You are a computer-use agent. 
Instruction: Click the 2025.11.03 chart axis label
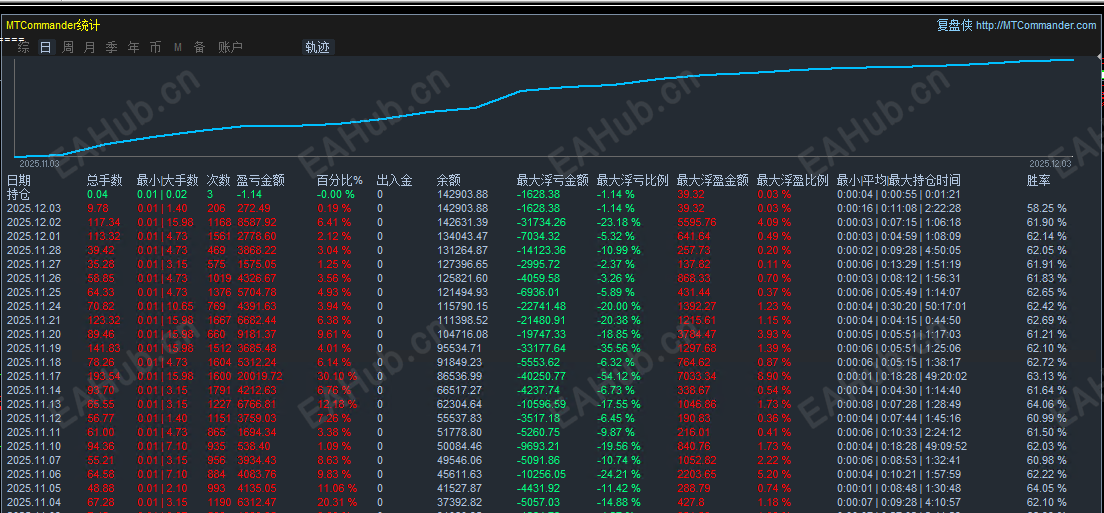pyautogui.click(x=39, y=163)
